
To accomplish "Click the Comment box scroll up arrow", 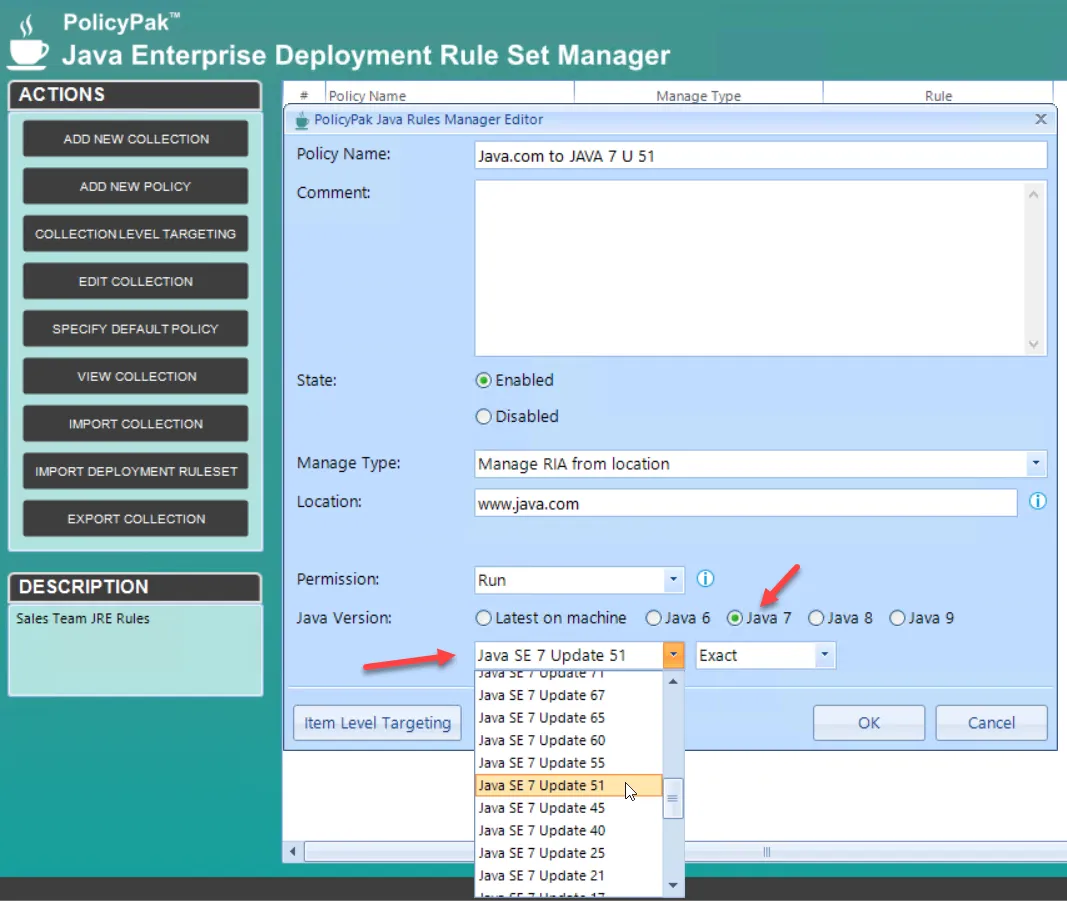I will [x=1034, y=195].
